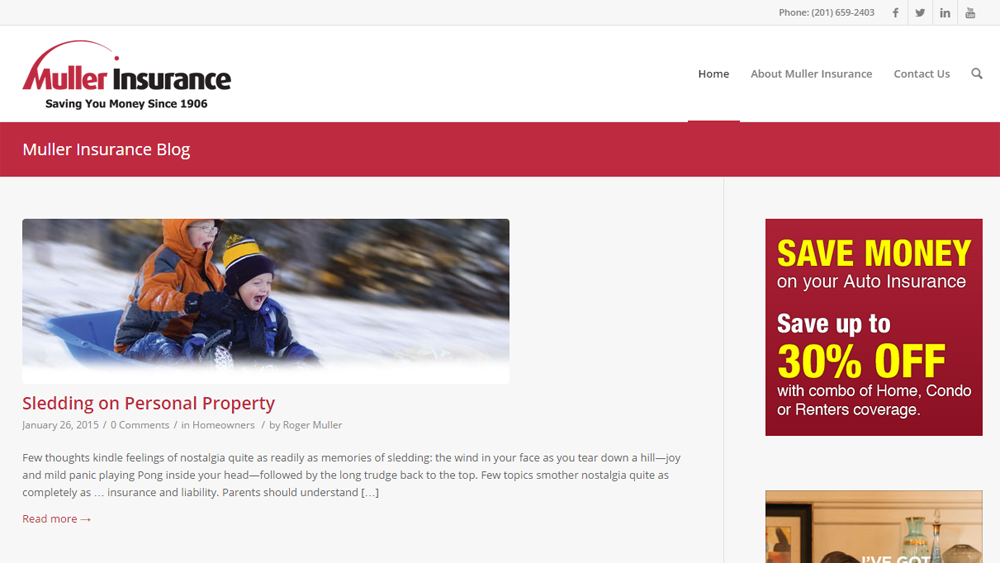
Task: View the Homeowners category
Action: pos(223,425)
